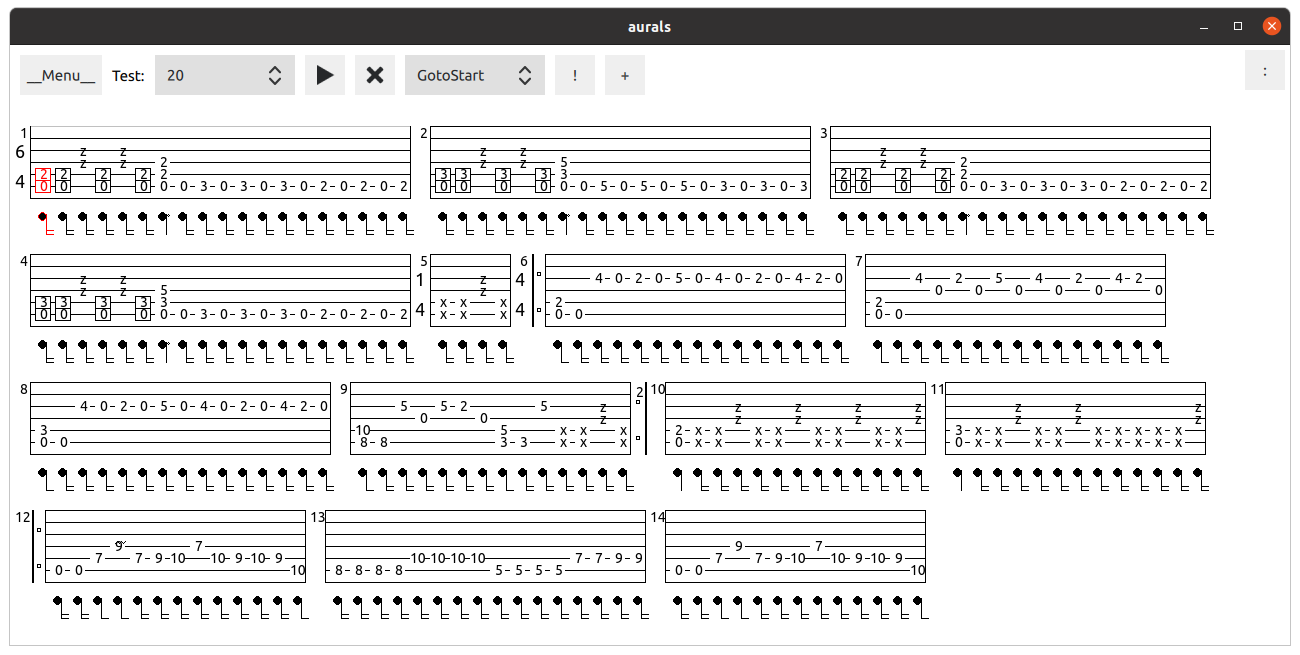Viewport: 1300px width, 655px height.
Task: Click the red highlighted chord in measure 1
Action: pos(44,180)
